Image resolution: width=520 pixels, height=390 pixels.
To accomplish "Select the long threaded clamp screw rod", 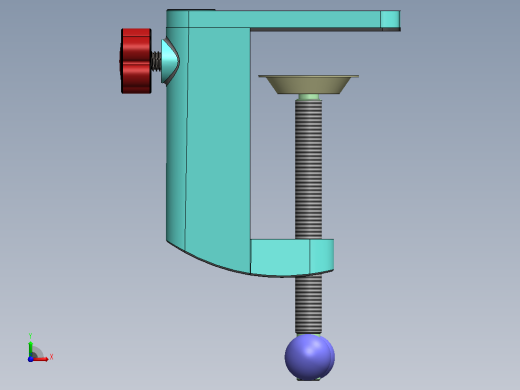I will click(308, 170).
